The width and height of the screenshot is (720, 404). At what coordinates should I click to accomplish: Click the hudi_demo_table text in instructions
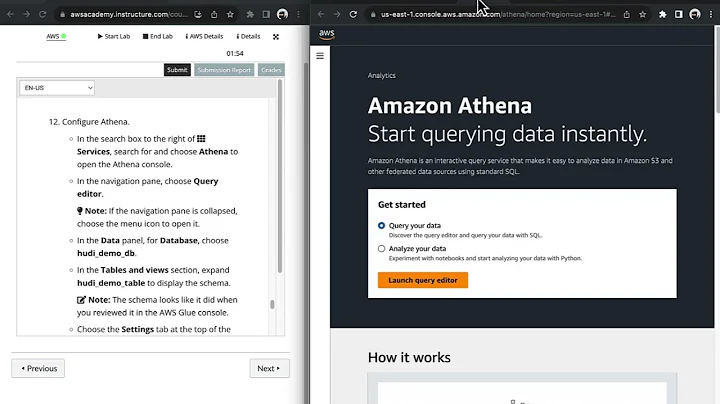pyautogui.click(x=111, y=283)
